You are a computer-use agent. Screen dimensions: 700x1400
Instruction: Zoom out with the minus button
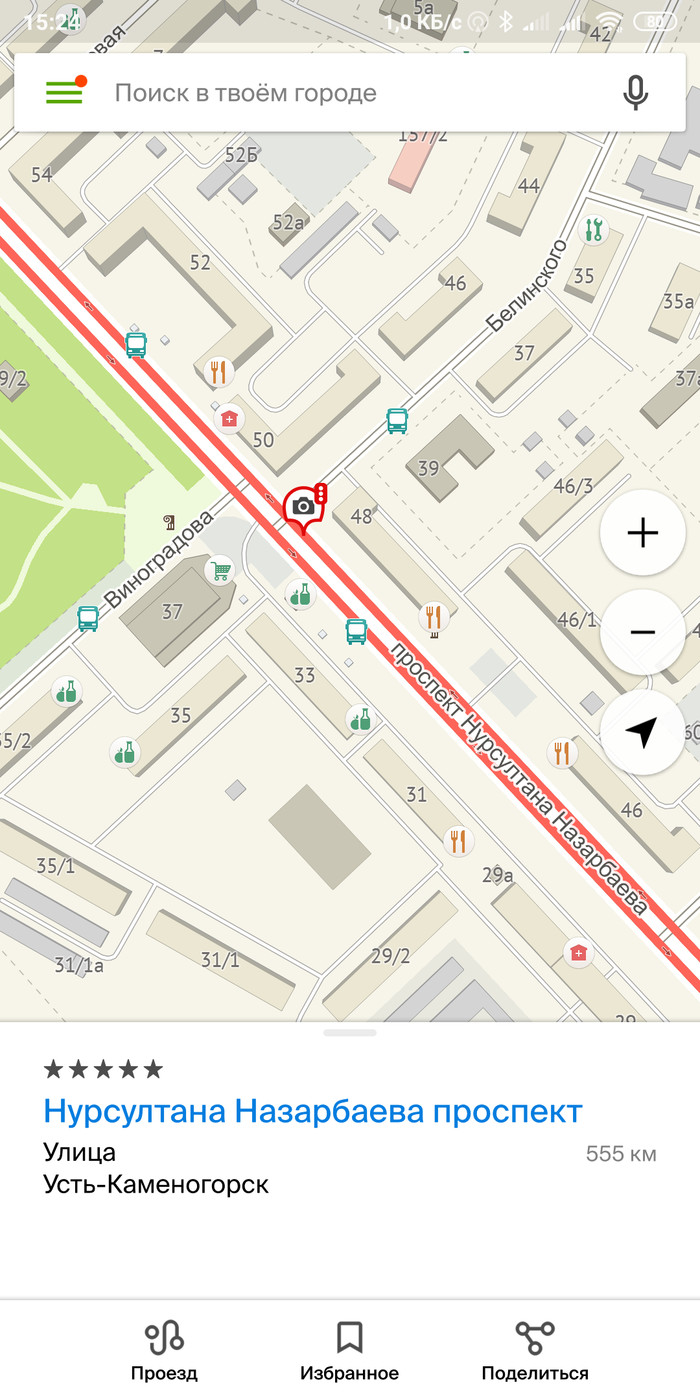[x=642, y=632]
